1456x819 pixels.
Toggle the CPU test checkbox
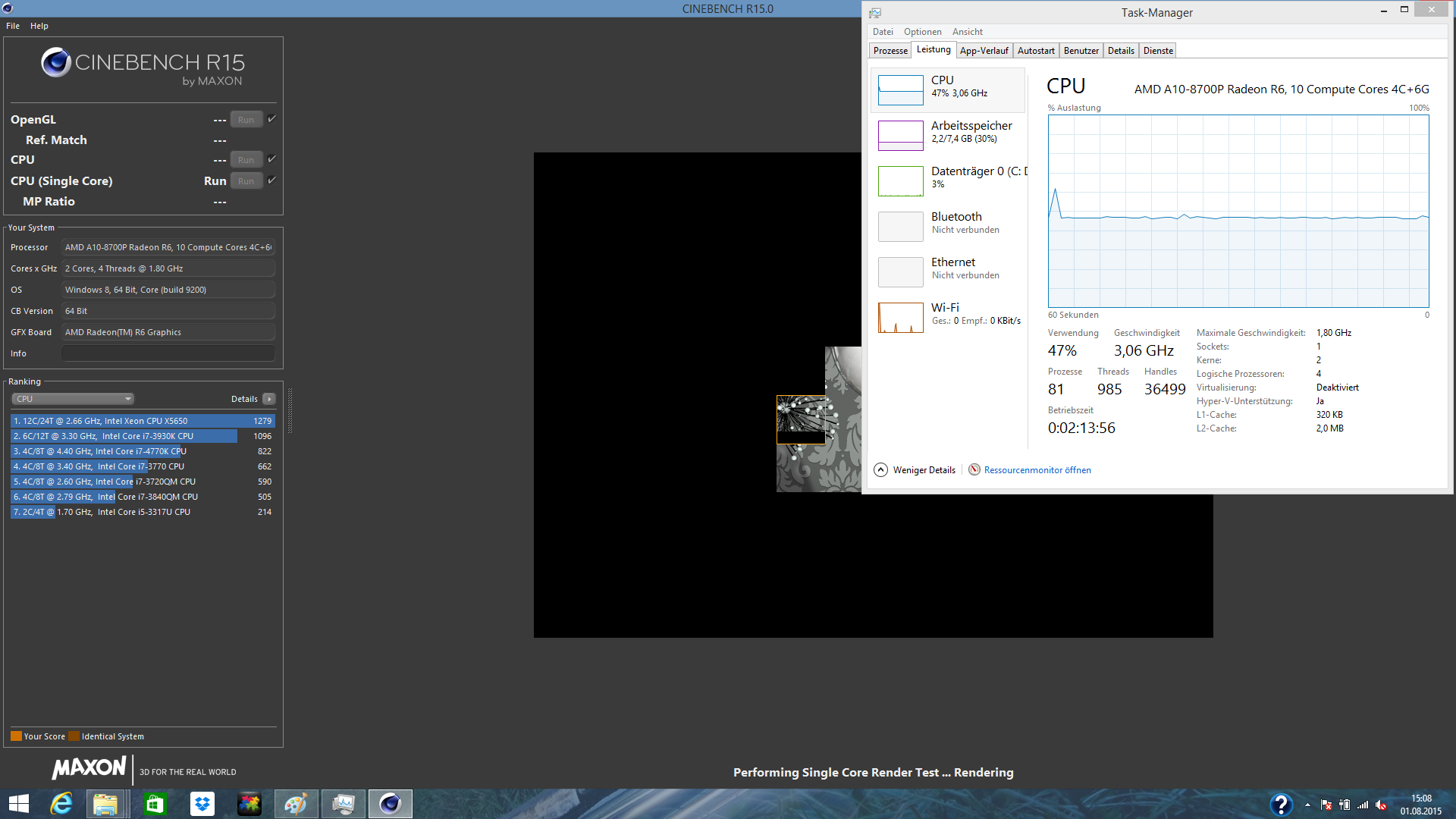point(271,159)
